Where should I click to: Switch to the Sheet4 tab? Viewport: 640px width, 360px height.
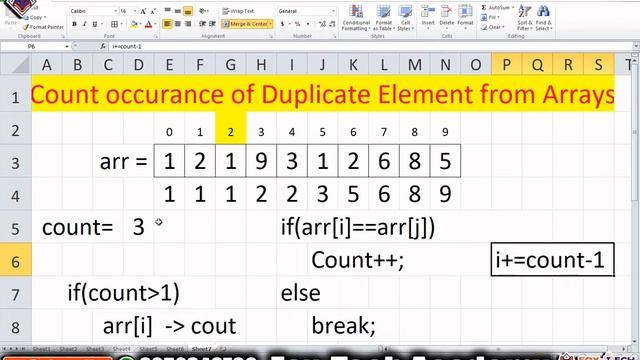pos(121,349)
